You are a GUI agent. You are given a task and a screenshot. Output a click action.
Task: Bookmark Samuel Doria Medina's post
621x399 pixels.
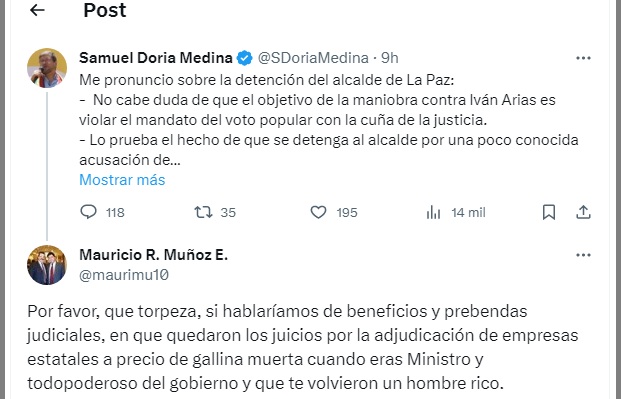click(x=549, y=212)
